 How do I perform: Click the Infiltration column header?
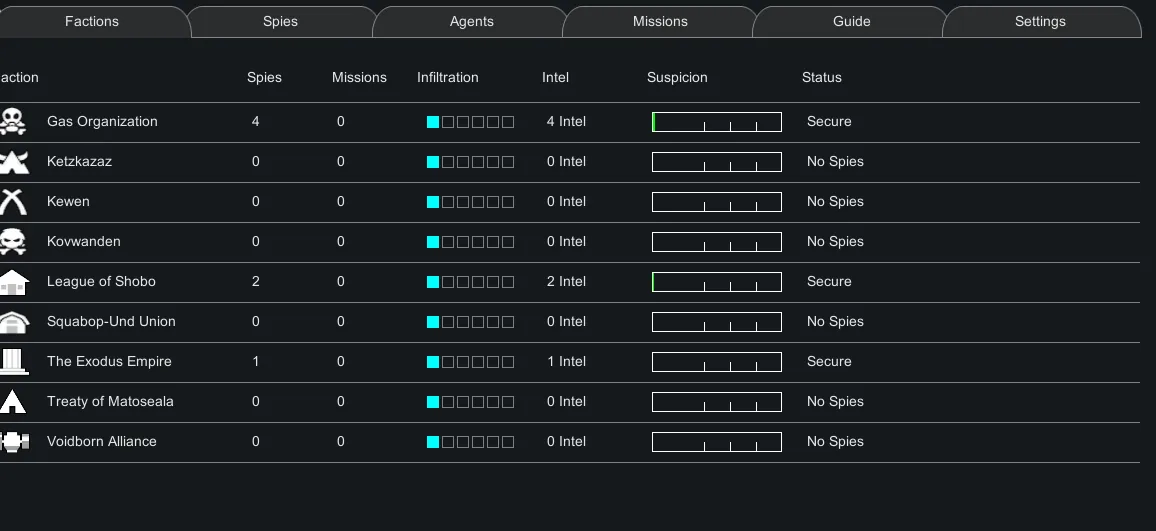coord(447,78)
